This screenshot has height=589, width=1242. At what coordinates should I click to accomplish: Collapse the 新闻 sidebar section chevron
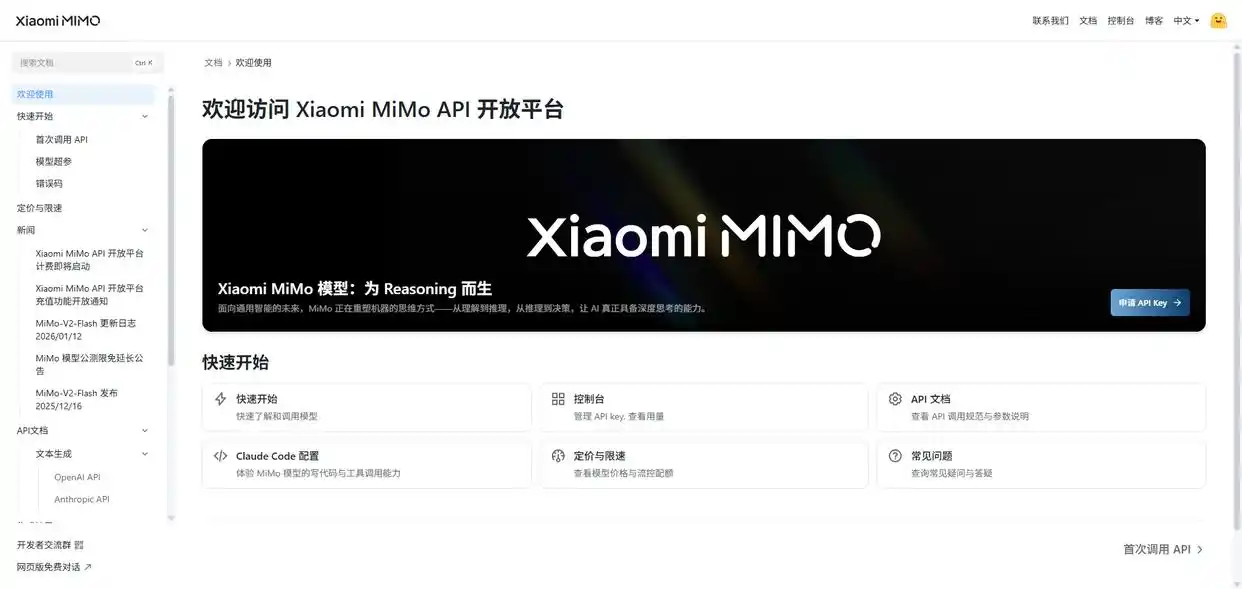pos(145,230)
